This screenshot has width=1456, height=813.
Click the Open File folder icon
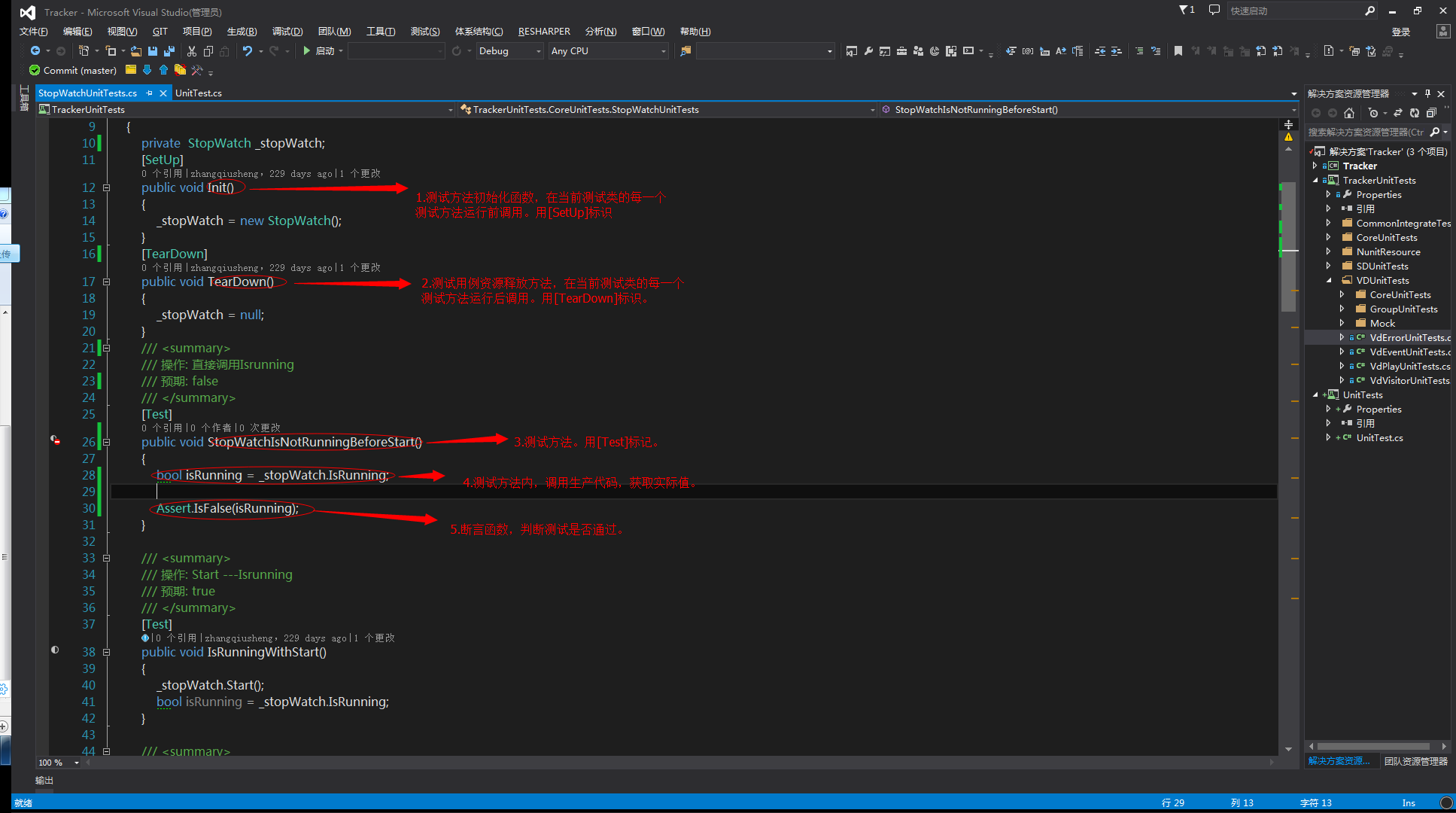[x=136, y=51]
